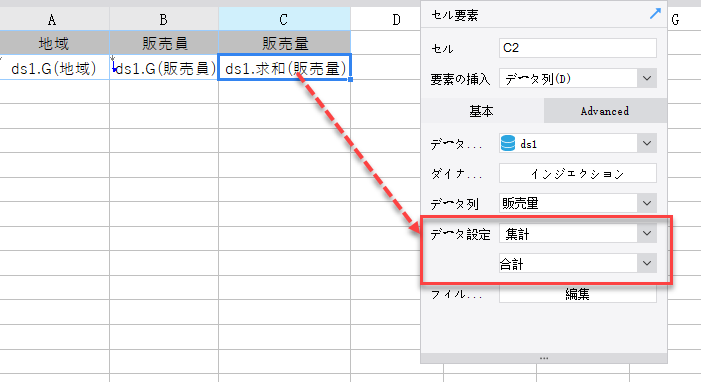The image size is (701, 382).
Task: Expand the データ設定 集計 dropdown
Action: click(x=647, y=233)
